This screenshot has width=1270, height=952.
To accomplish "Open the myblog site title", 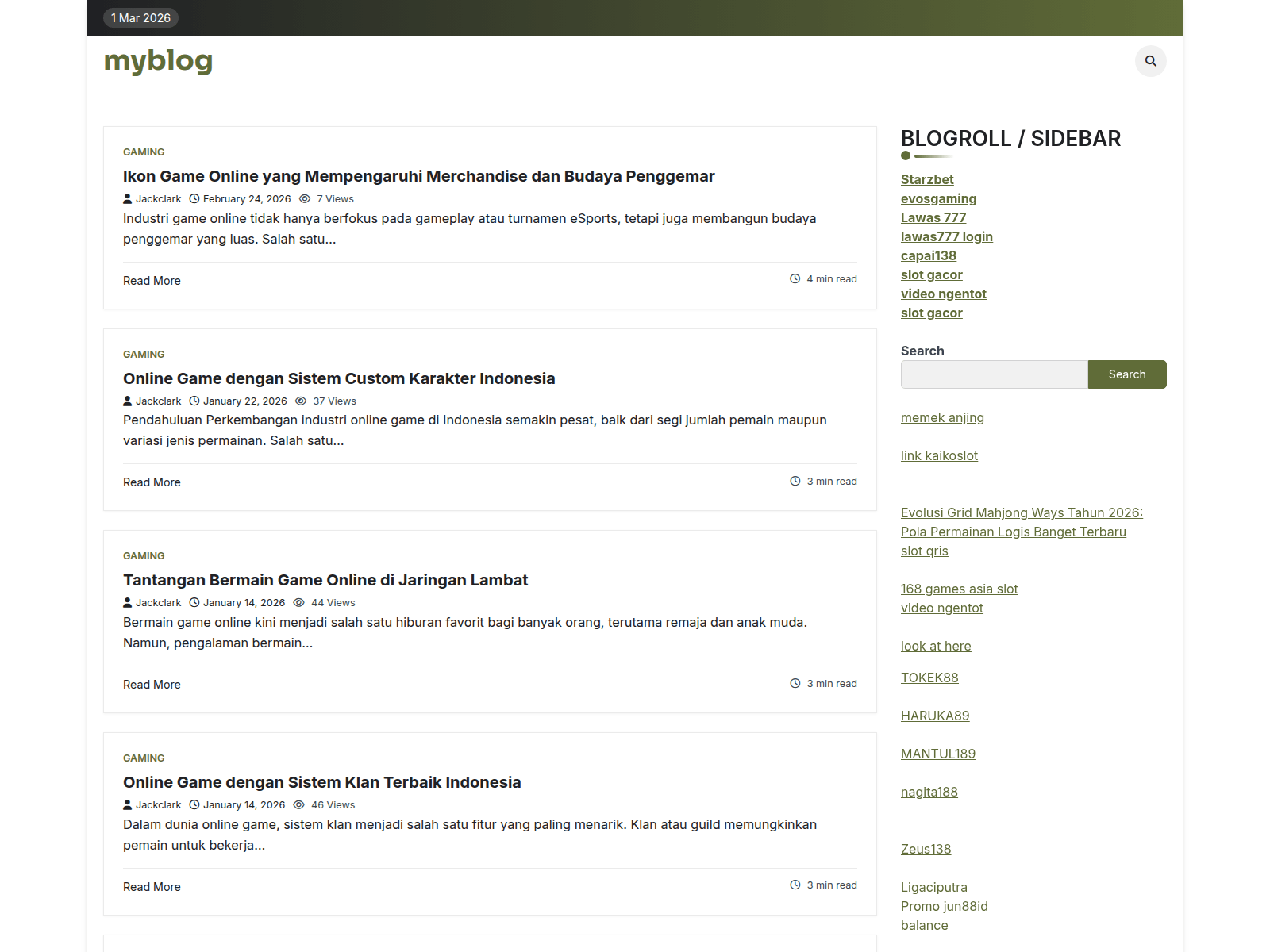I will pos(158,60).
